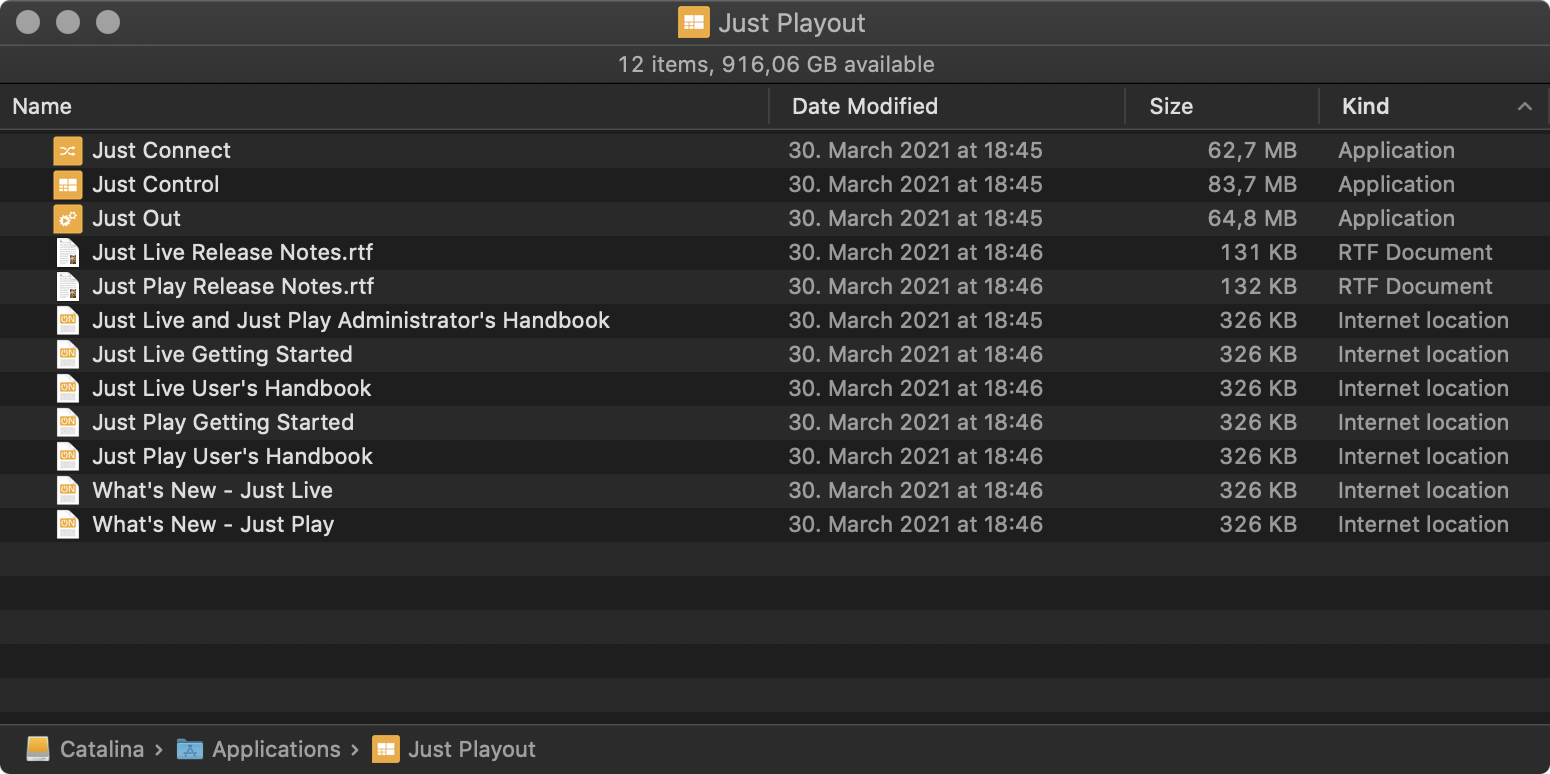Click Just Playout label in the path bar
The width and height of the screenshot is (1550, 774).
(472, 749)
